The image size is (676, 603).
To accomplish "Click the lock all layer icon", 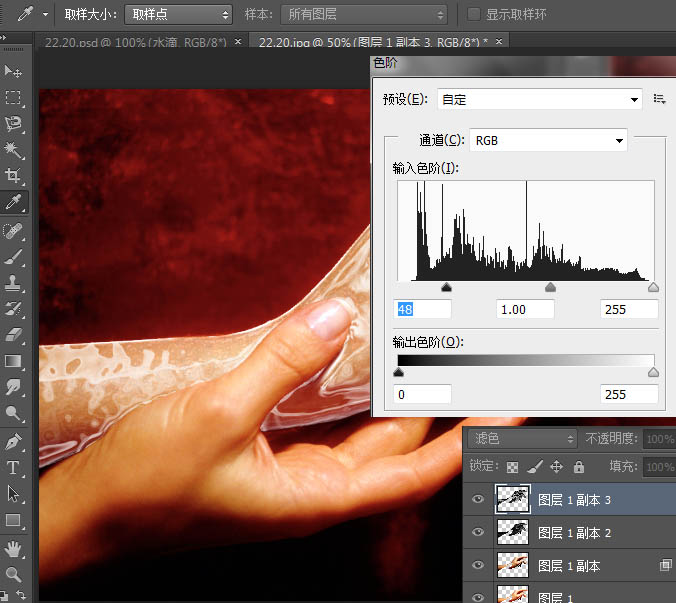I will click(579, 466).
